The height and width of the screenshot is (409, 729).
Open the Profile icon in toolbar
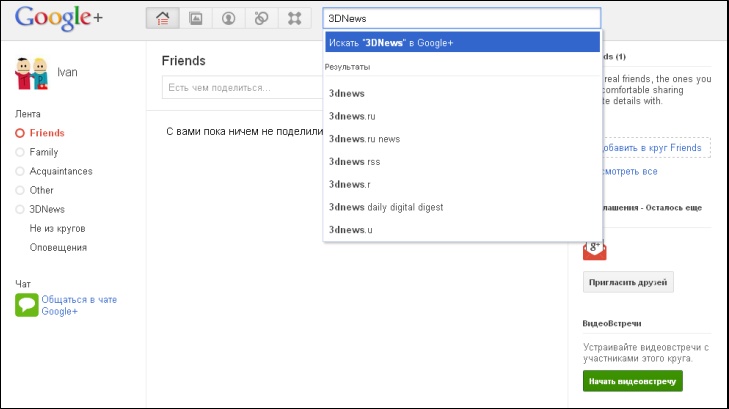[228, 19]
